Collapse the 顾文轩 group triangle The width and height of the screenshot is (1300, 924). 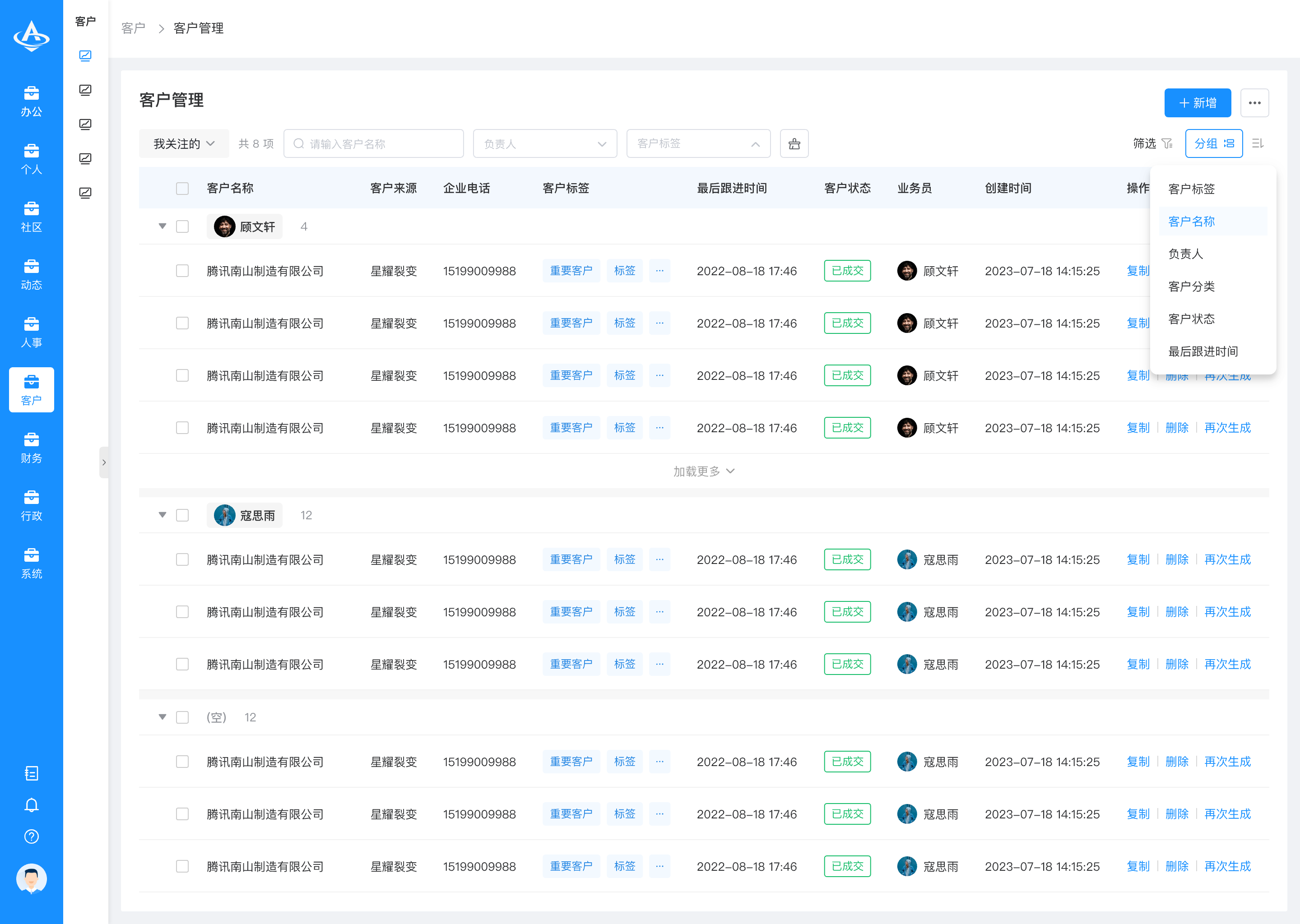pos(162,226)
